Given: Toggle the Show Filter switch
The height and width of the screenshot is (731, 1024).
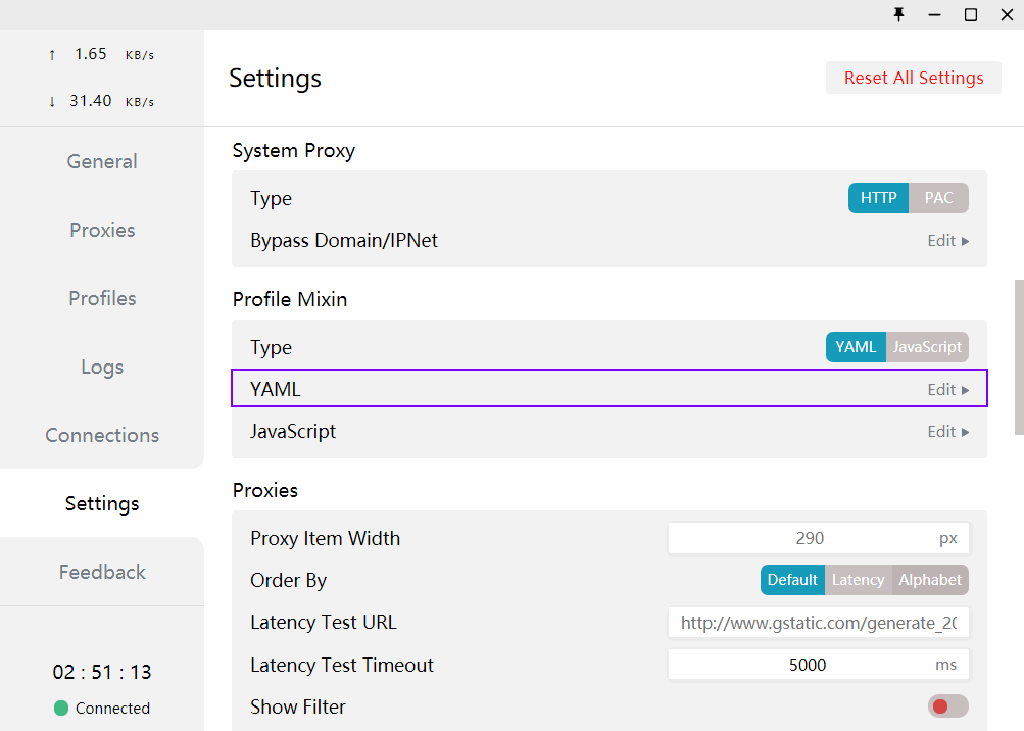Looking at the screenshot, I should 947,707.
